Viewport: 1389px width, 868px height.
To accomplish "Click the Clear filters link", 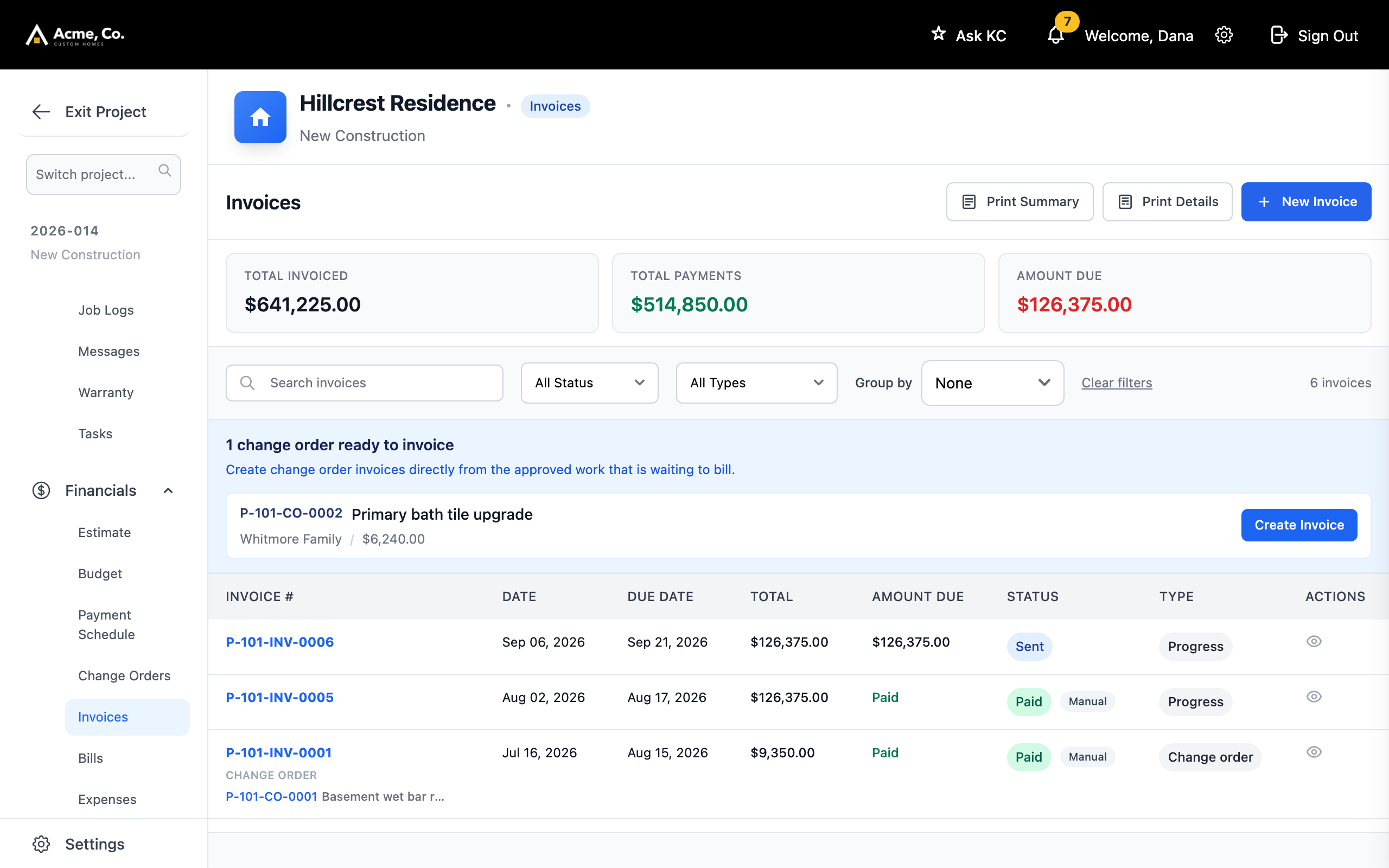I will pos(1117,383).
